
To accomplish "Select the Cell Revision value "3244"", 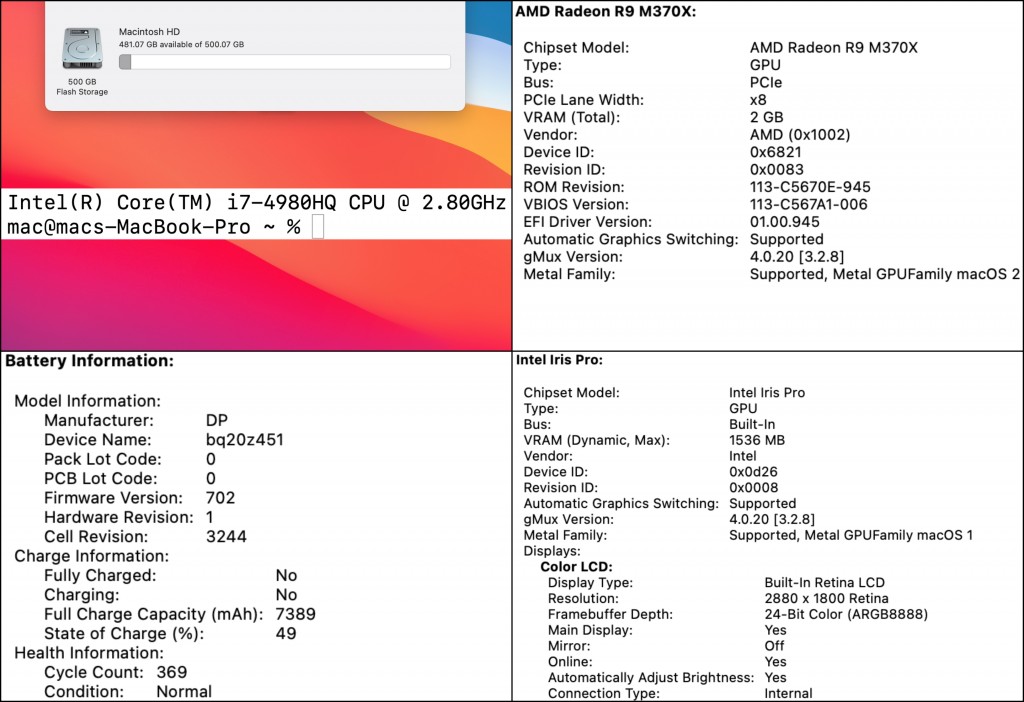I will click(x=226, y=537).
